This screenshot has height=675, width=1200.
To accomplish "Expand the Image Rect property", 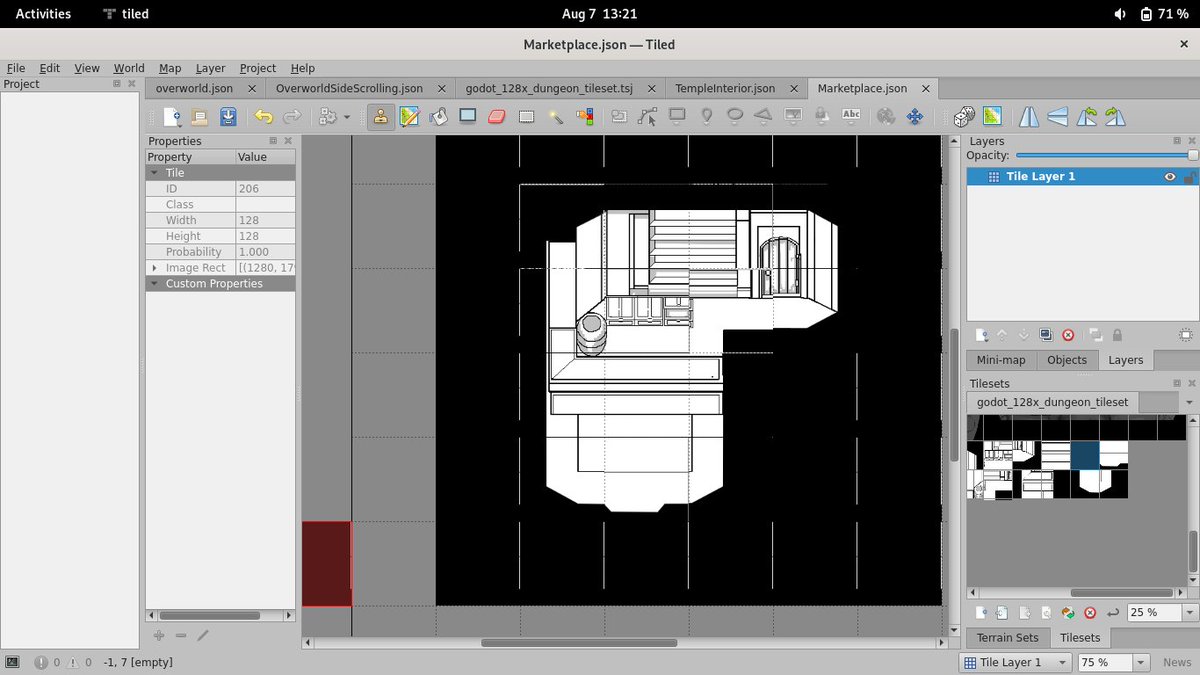I will click(154, 268).
